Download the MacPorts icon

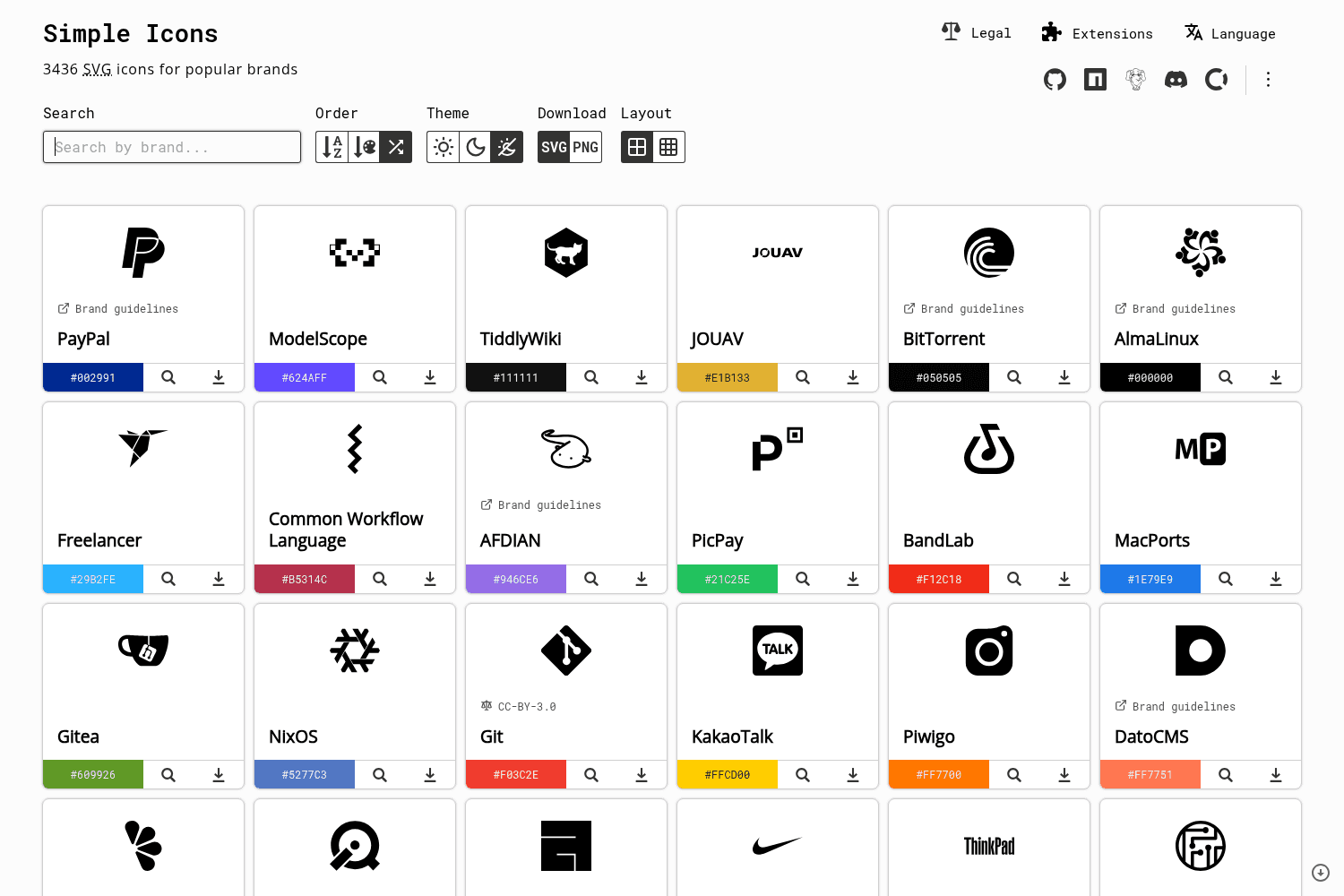(1276, 579)
